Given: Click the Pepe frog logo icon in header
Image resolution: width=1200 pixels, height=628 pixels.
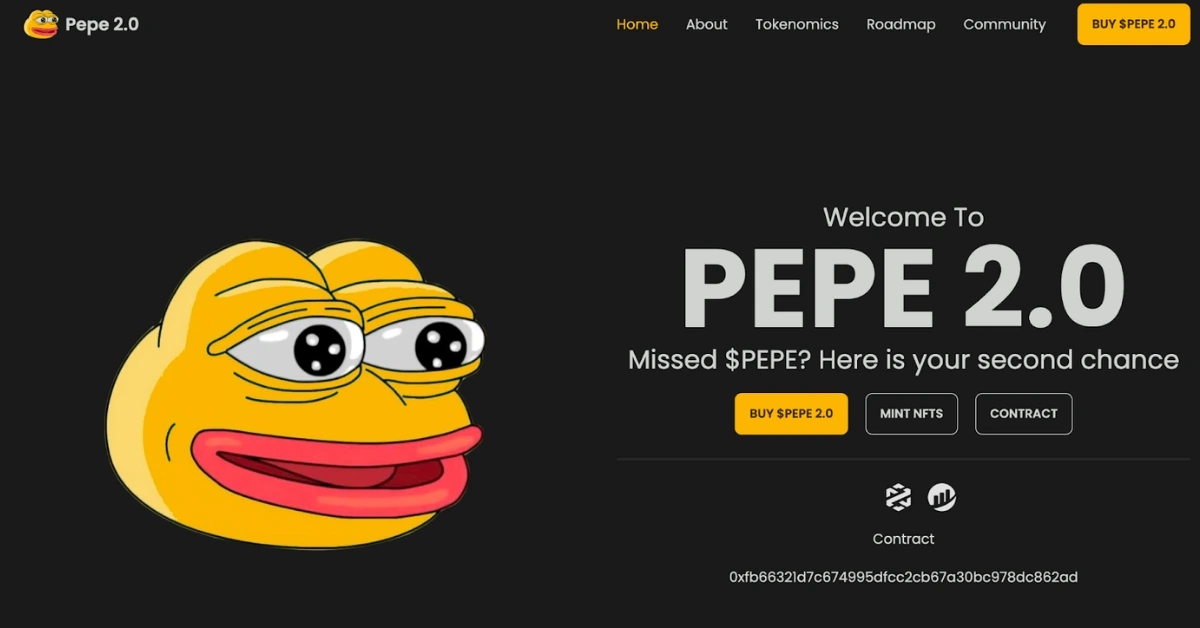Looking at the screenshot, I should coord(41,24).
